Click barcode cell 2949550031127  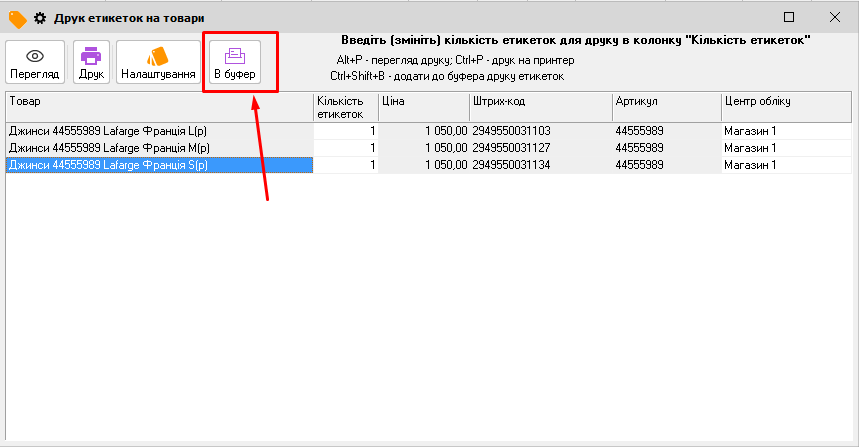tap(540, 148)
